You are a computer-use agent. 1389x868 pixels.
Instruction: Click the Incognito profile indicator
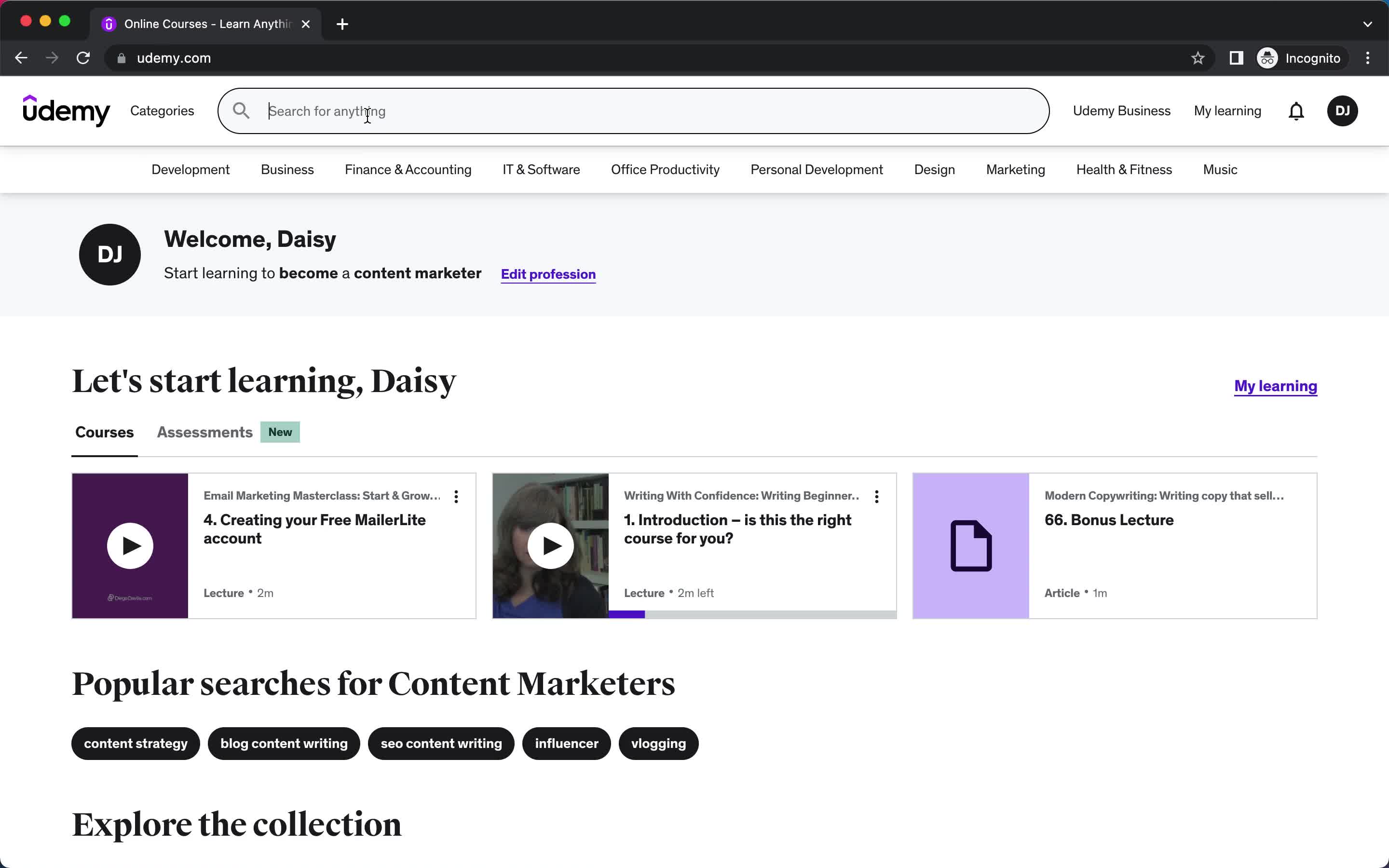pos(1299,58)
